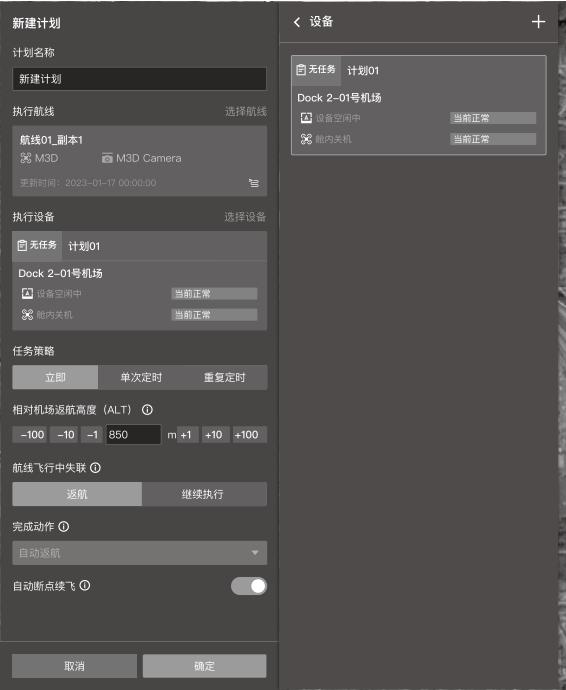Select the 航线01_副本1 route card
Viewport: 566px width, 690px height.
coord(140,161)
